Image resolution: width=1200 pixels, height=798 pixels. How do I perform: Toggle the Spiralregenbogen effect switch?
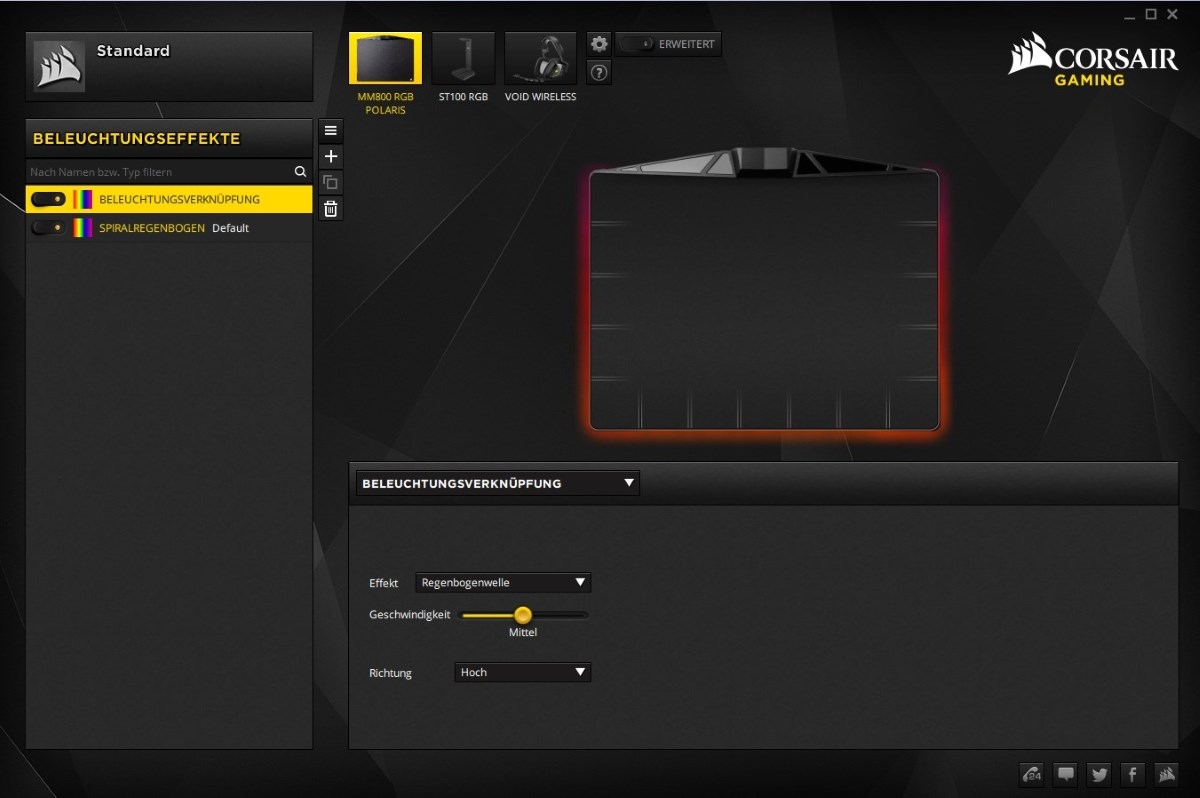coord(48,228)
